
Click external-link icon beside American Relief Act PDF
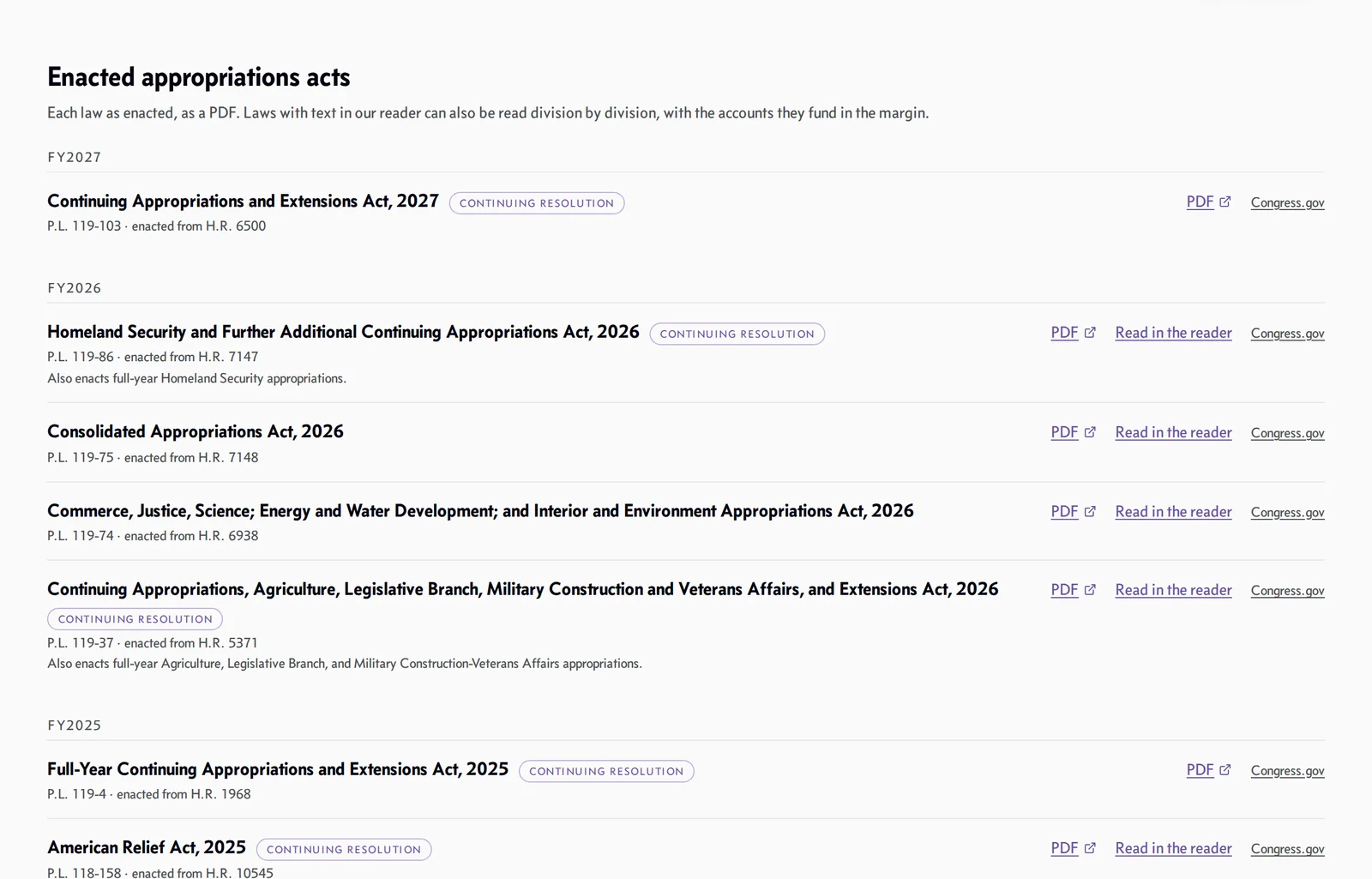point(1090,848)
